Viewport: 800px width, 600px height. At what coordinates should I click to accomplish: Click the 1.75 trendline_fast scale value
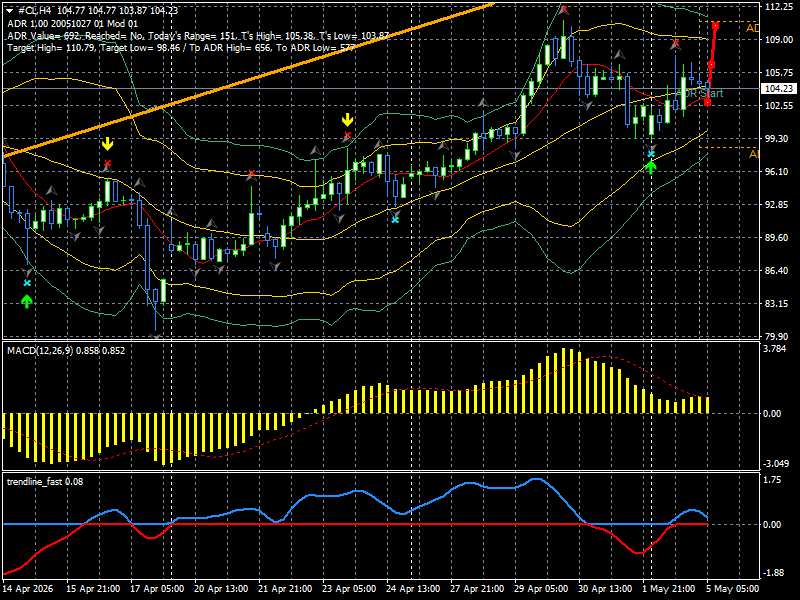pos(772,480)
